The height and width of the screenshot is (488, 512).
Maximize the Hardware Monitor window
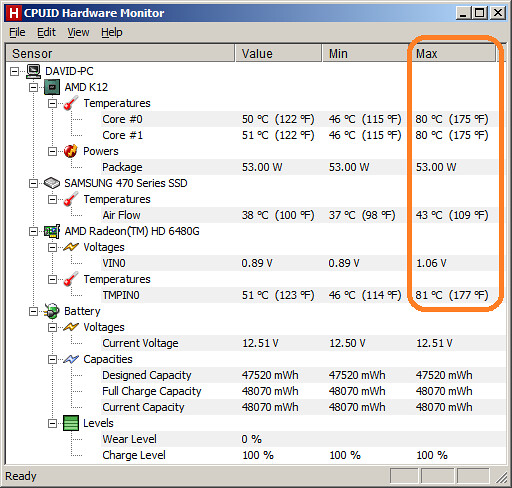tap(479, 13)
